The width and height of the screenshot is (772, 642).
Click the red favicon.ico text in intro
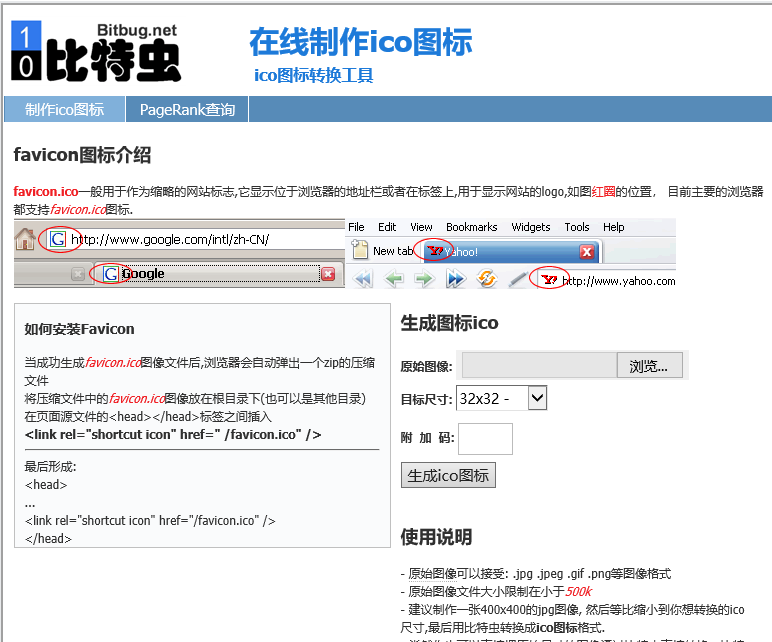[x=46, y=191]
